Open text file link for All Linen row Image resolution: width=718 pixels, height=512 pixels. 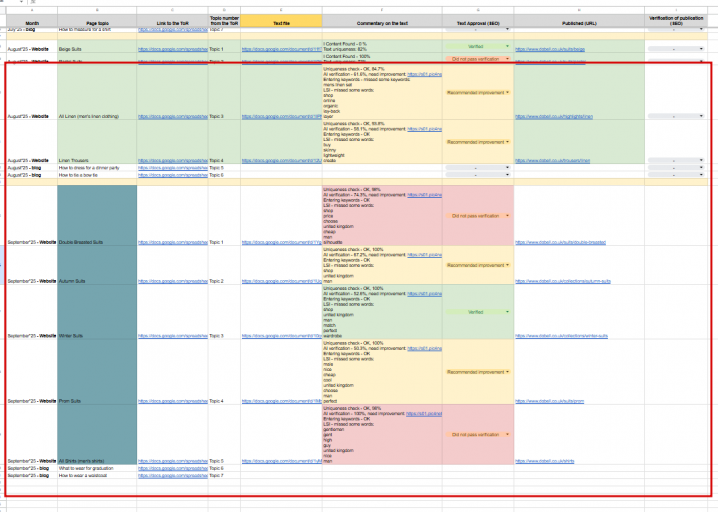click(x=282, y=116)
